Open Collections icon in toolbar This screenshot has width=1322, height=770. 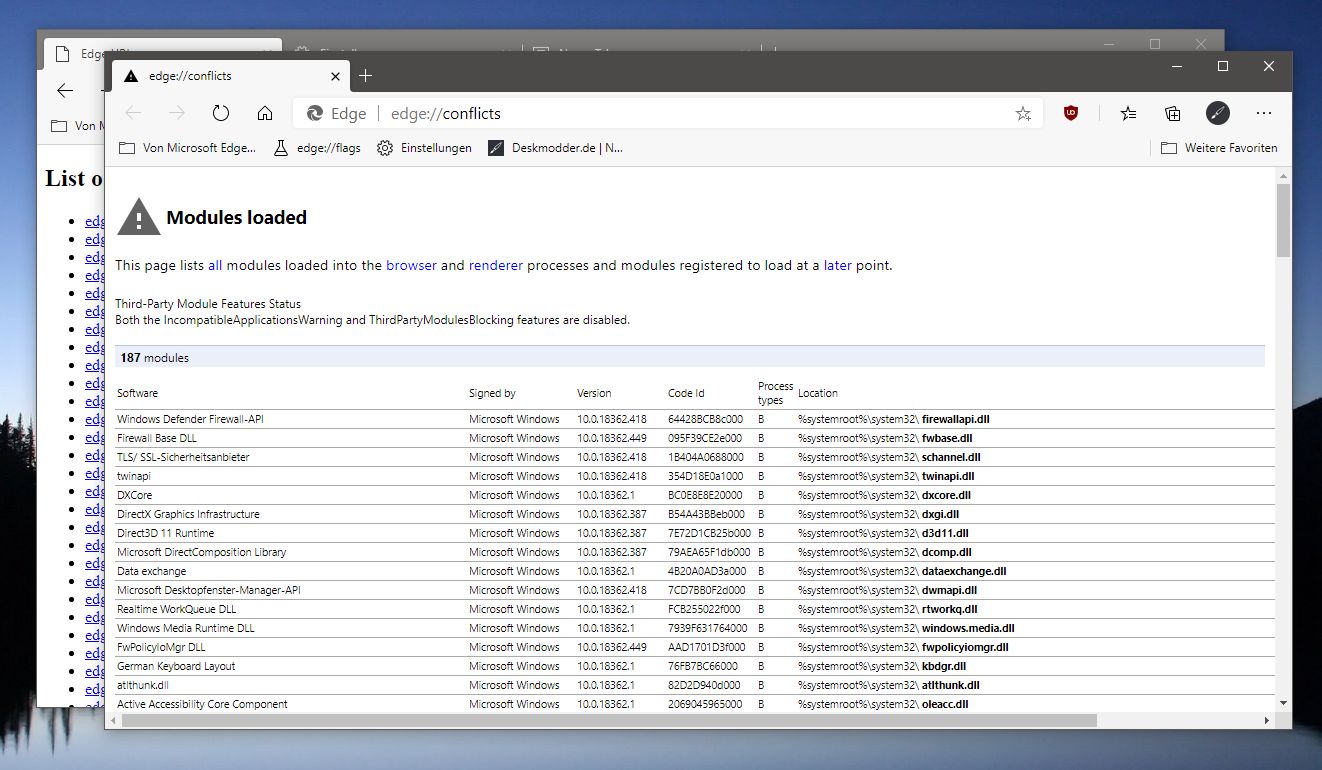pos(1173,113)
